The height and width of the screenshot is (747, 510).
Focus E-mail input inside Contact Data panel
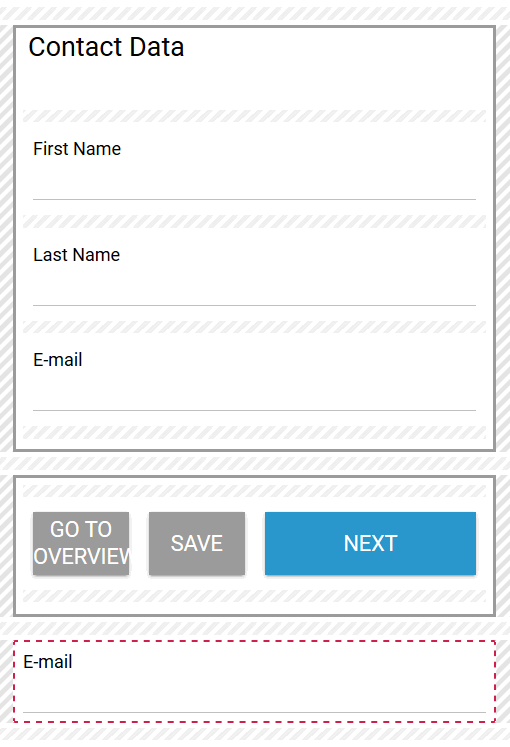click(254, 394)
